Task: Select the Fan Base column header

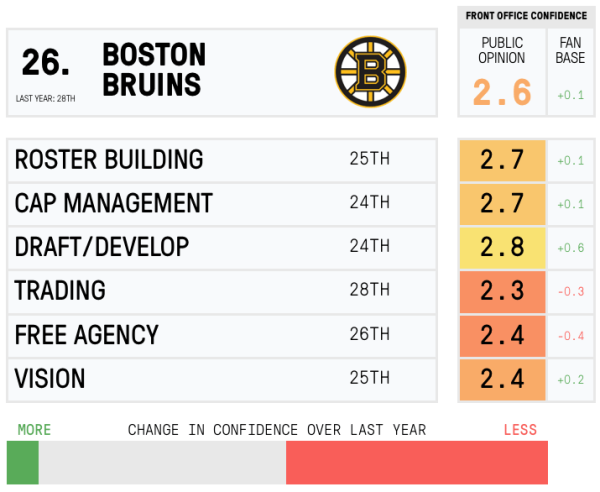Action: coord(570,51)
